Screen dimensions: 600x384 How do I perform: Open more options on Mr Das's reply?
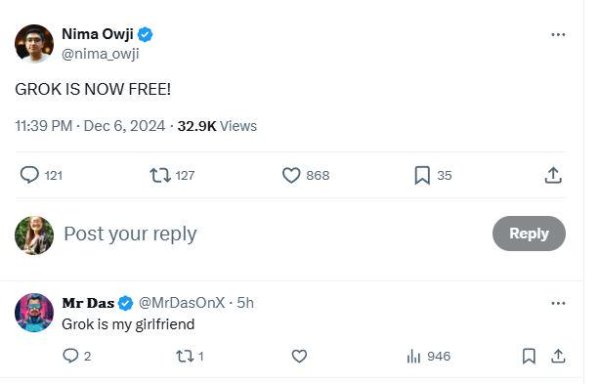click(x=558, y=303)
